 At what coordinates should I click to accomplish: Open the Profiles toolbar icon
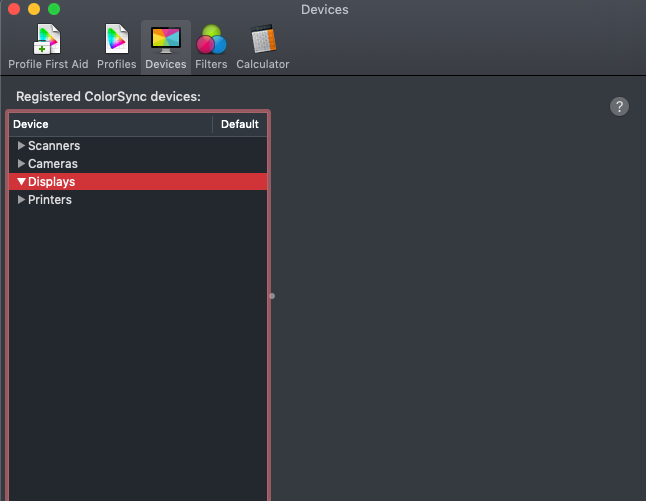(x=117, y=39)
